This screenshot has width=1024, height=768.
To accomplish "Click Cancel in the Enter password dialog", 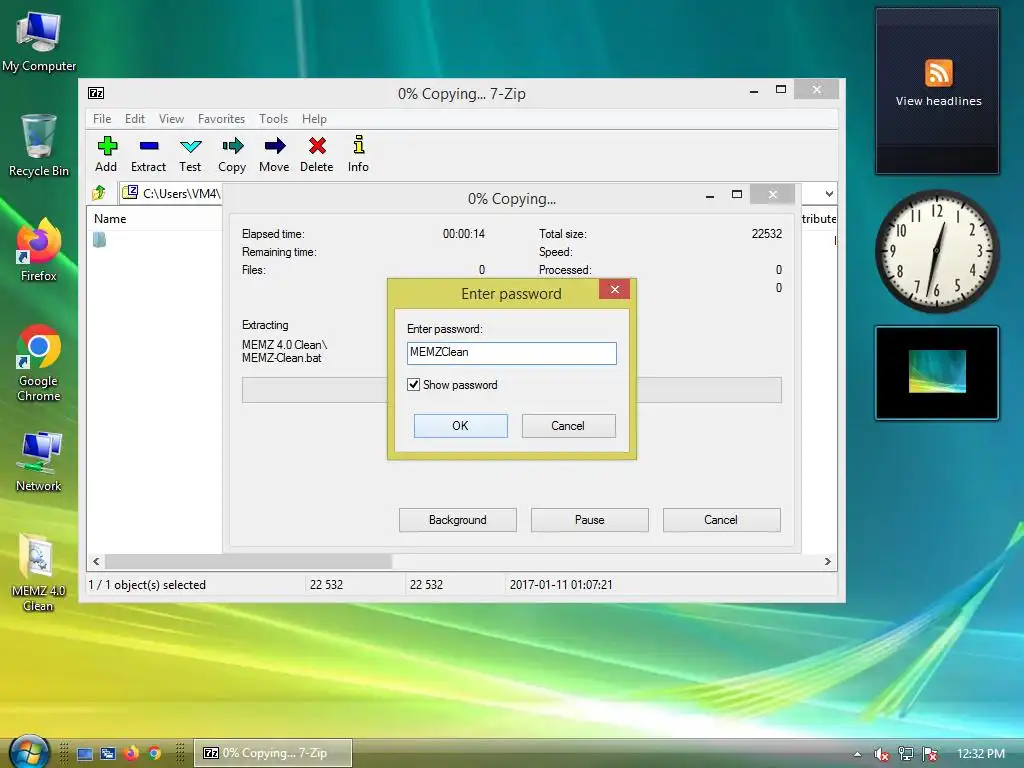I will tap(568, 426).
